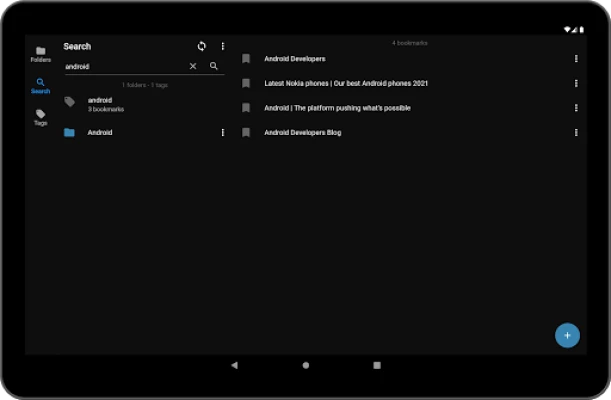Switch to the Folders tab
This screenshot has height=400, width=611.
point(40,54)
